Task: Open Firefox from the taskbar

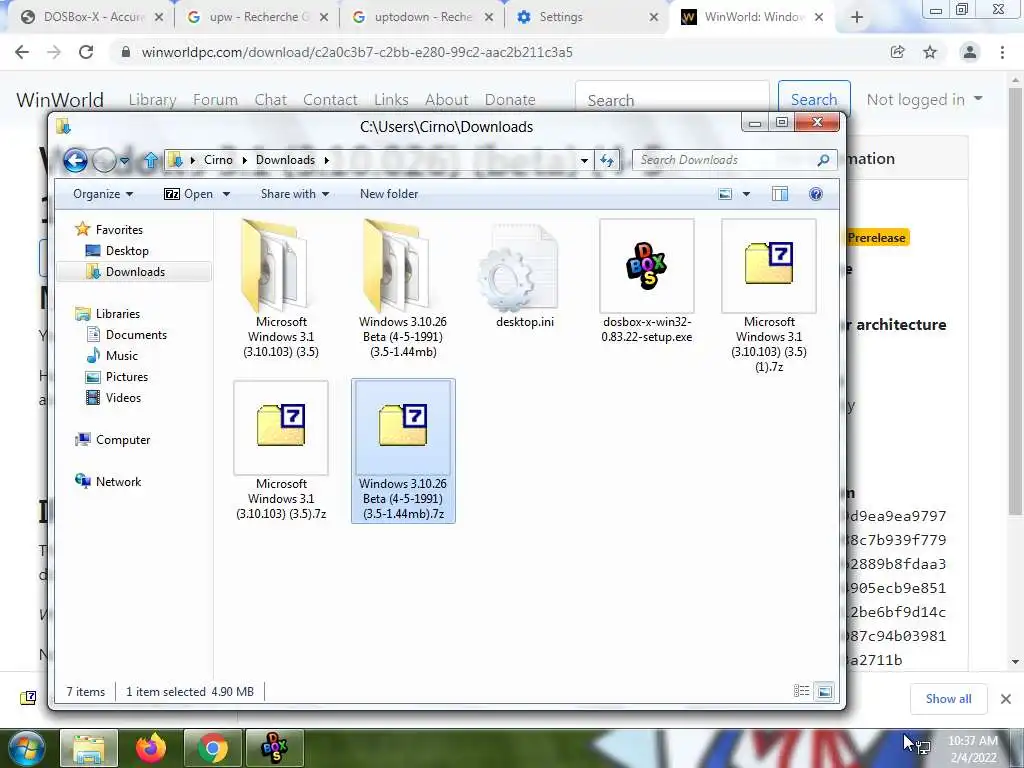Action: (x=151, y=748)
